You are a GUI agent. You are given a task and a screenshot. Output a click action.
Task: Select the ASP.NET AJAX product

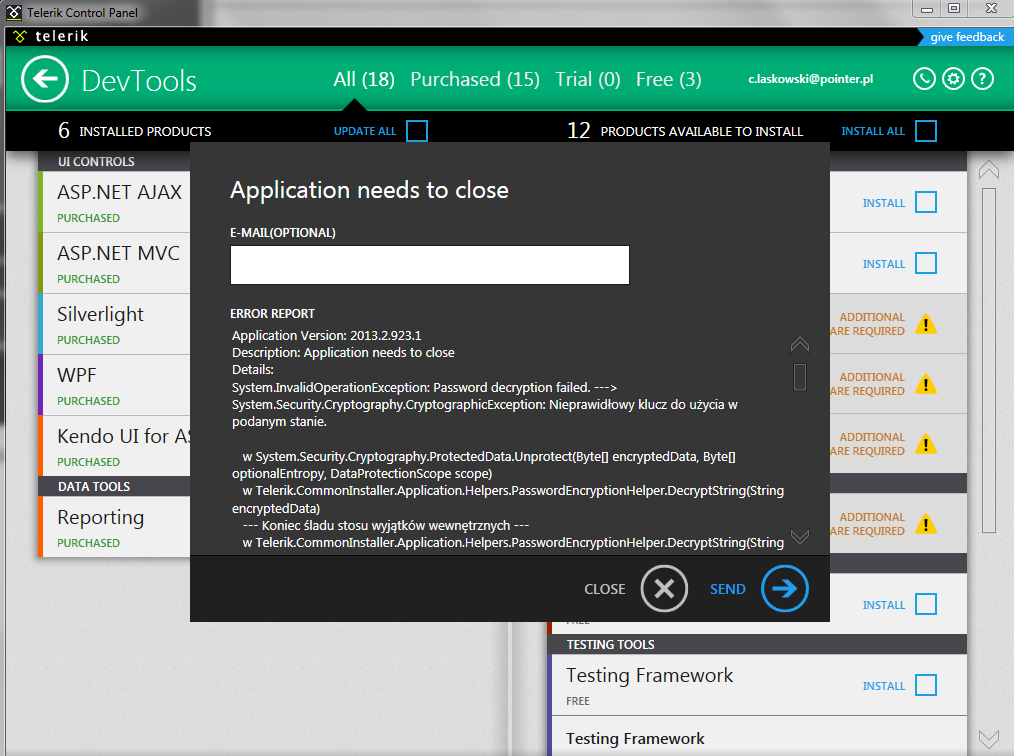tap(114, 202)
